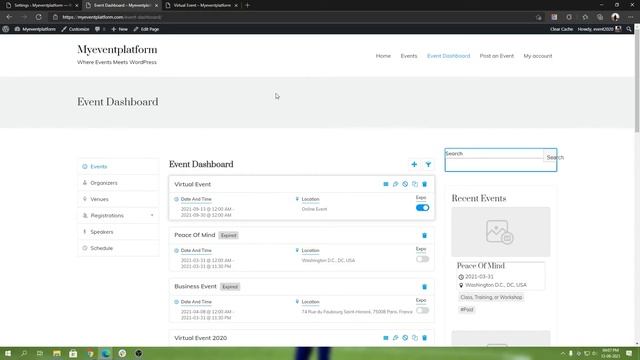The height and width of the screenshot is (360, 640).
Task: Open browser collections icon
Action: [x=600, y=17]
